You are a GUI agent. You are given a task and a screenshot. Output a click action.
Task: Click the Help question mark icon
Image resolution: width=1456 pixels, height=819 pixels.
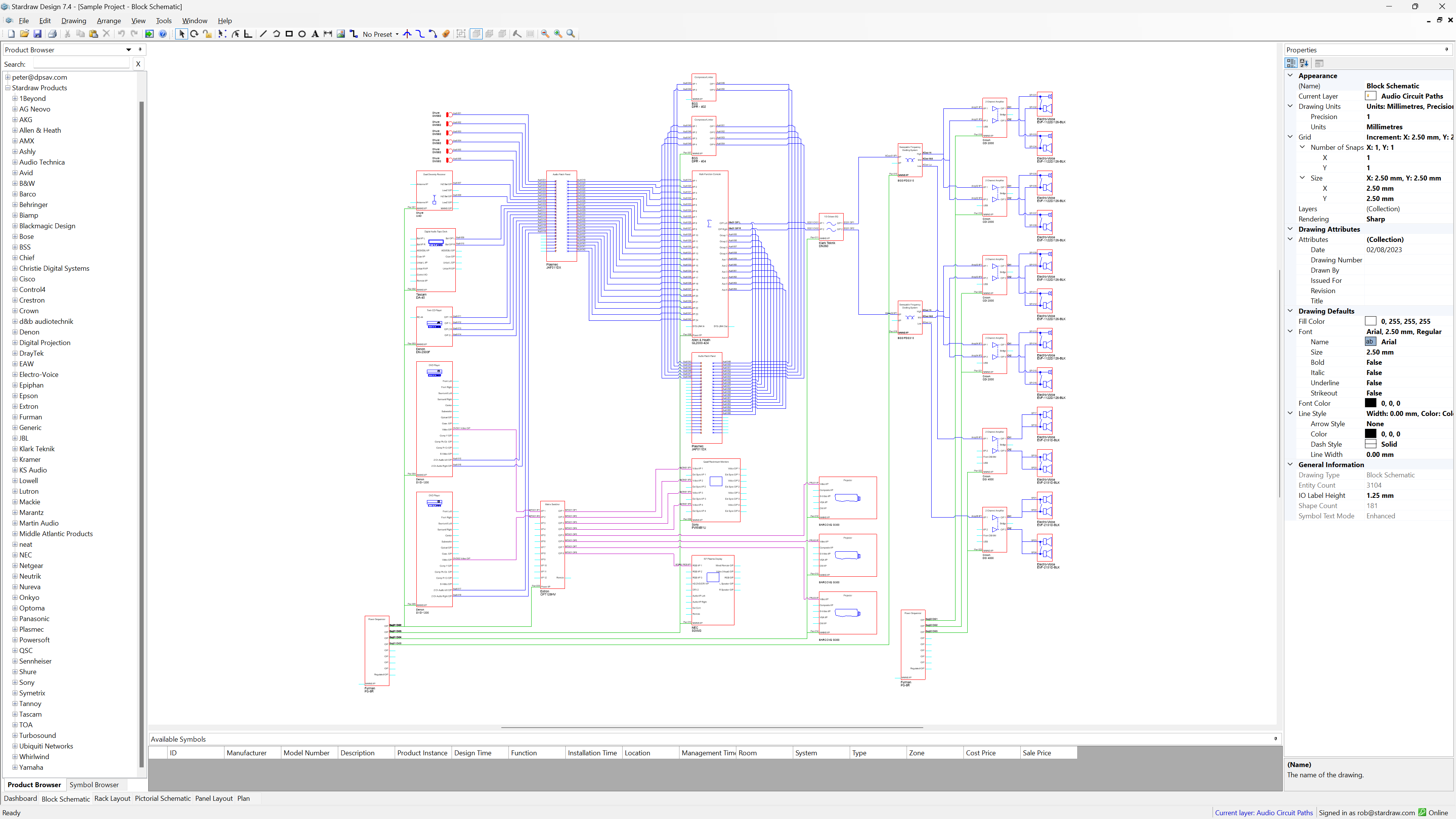click(x=163, y=34)
